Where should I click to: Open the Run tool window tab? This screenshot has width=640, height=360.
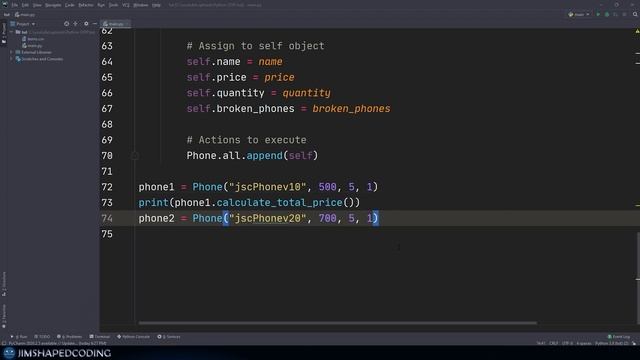coord(19,337)
